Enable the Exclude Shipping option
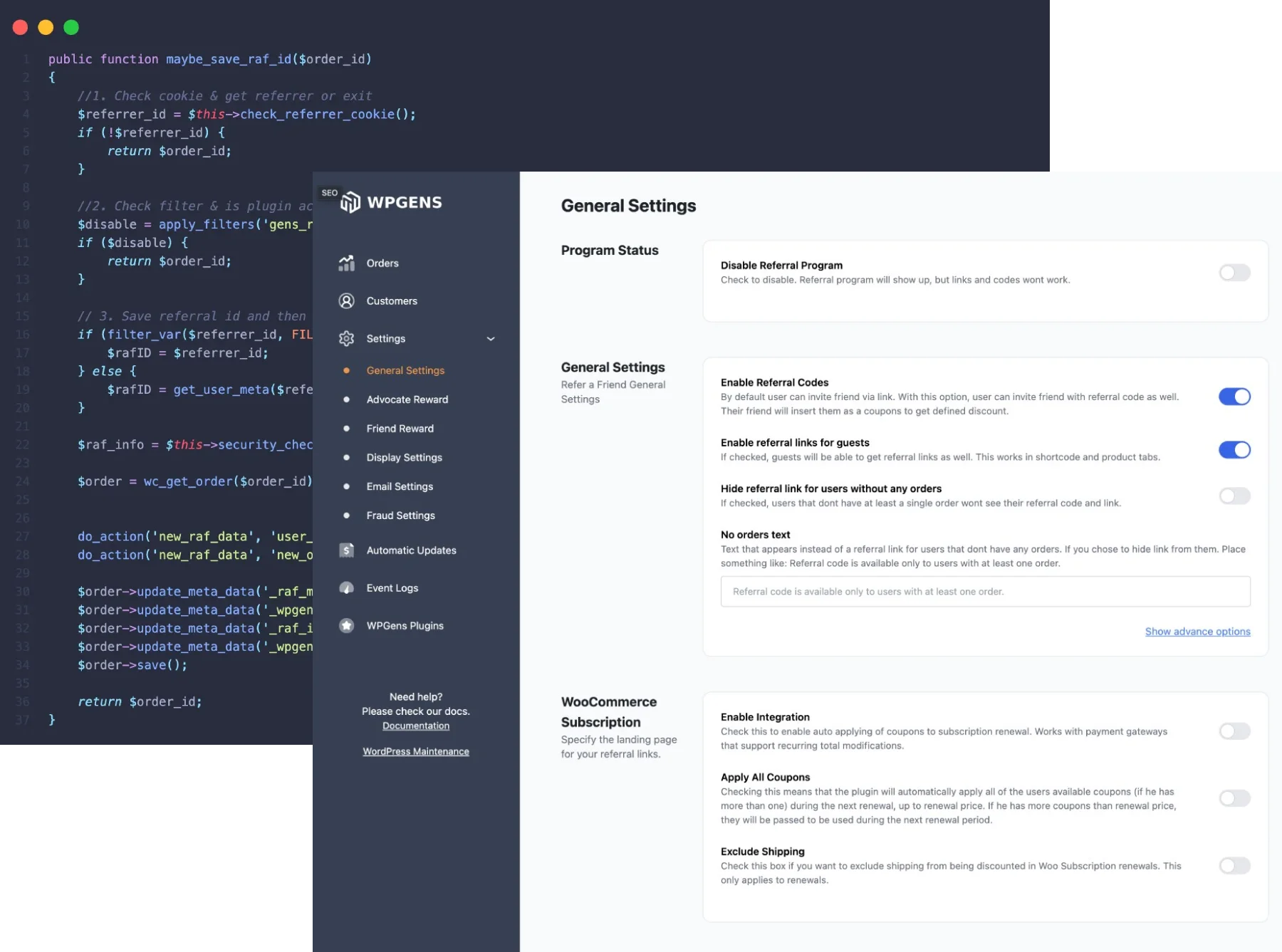1282x952 pixels. 1236,866
